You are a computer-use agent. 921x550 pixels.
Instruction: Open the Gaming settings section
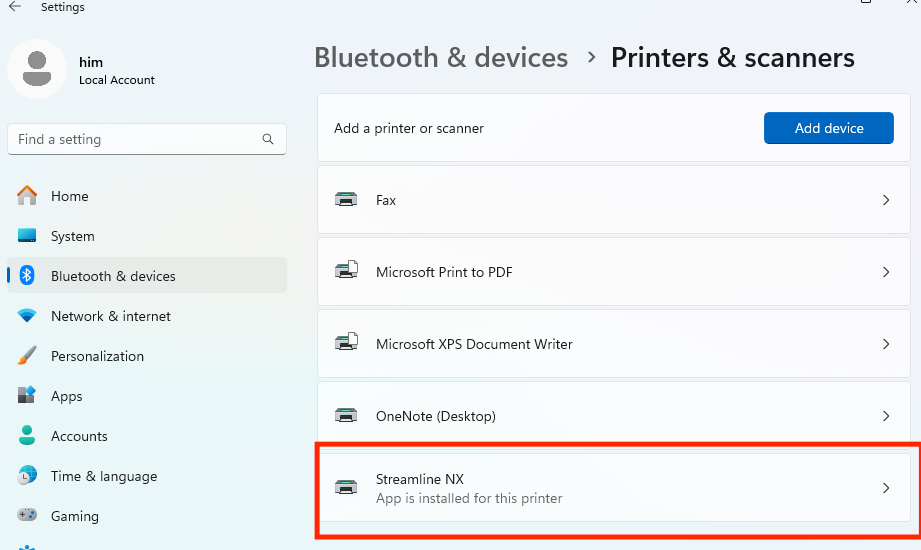[75, 516]
